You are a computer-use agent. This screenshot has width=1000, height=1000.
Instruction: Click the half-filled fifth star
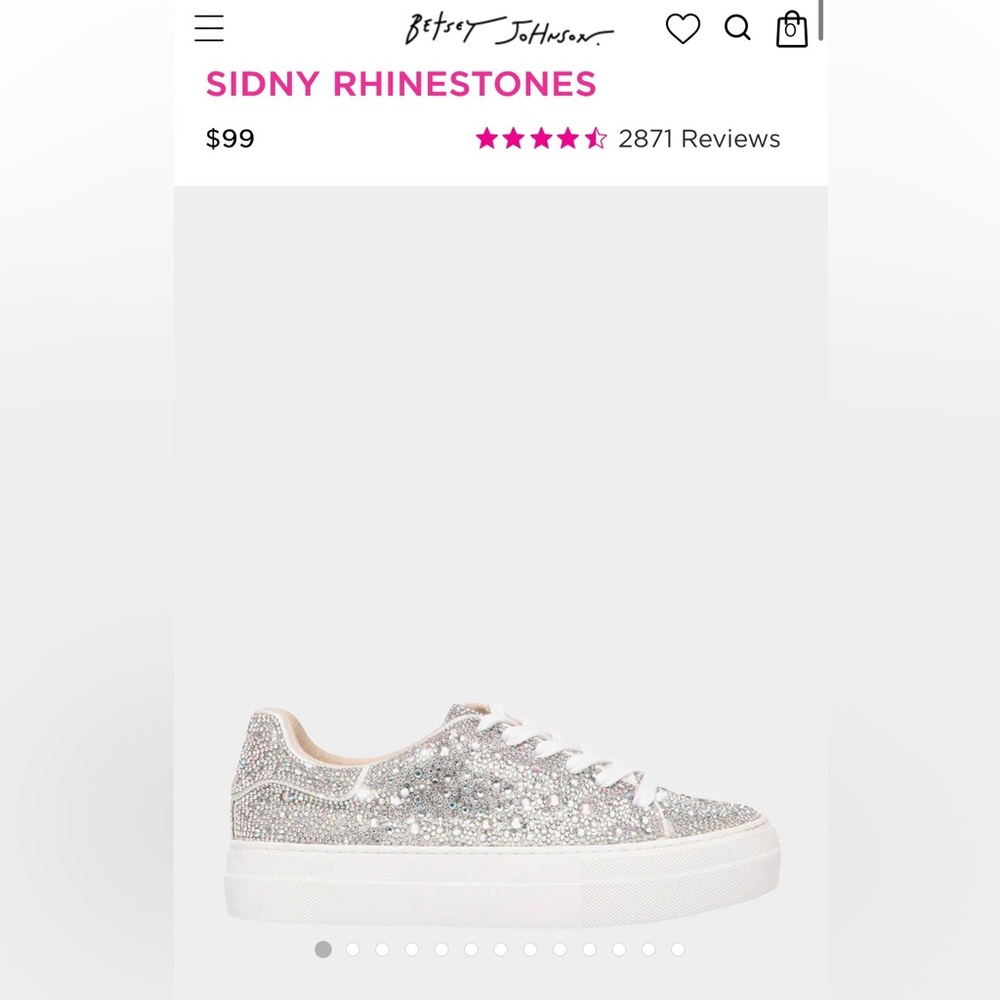point(597,138)
